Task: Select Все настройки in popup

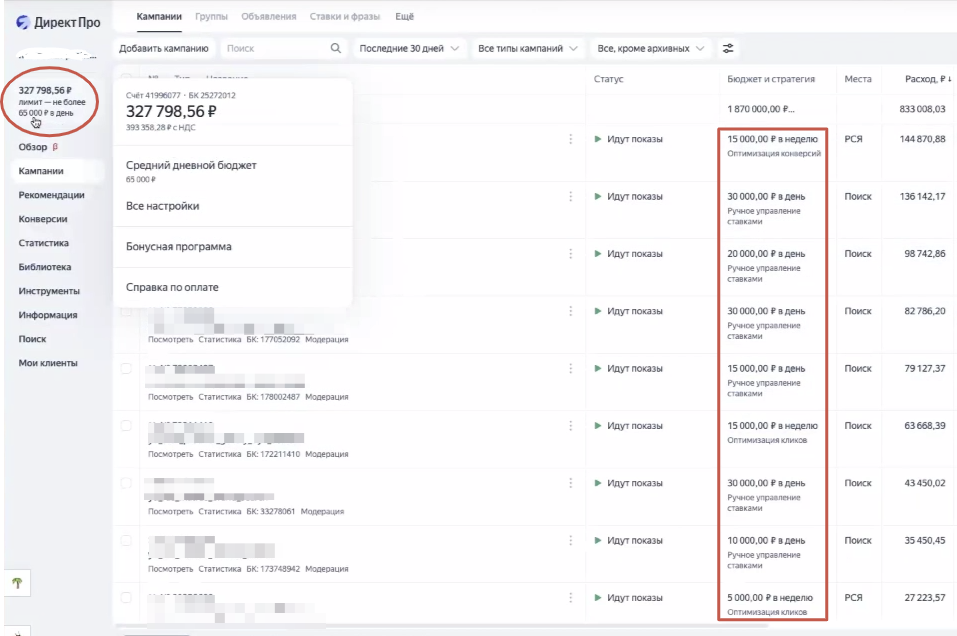Action: [x=162, y=206]
